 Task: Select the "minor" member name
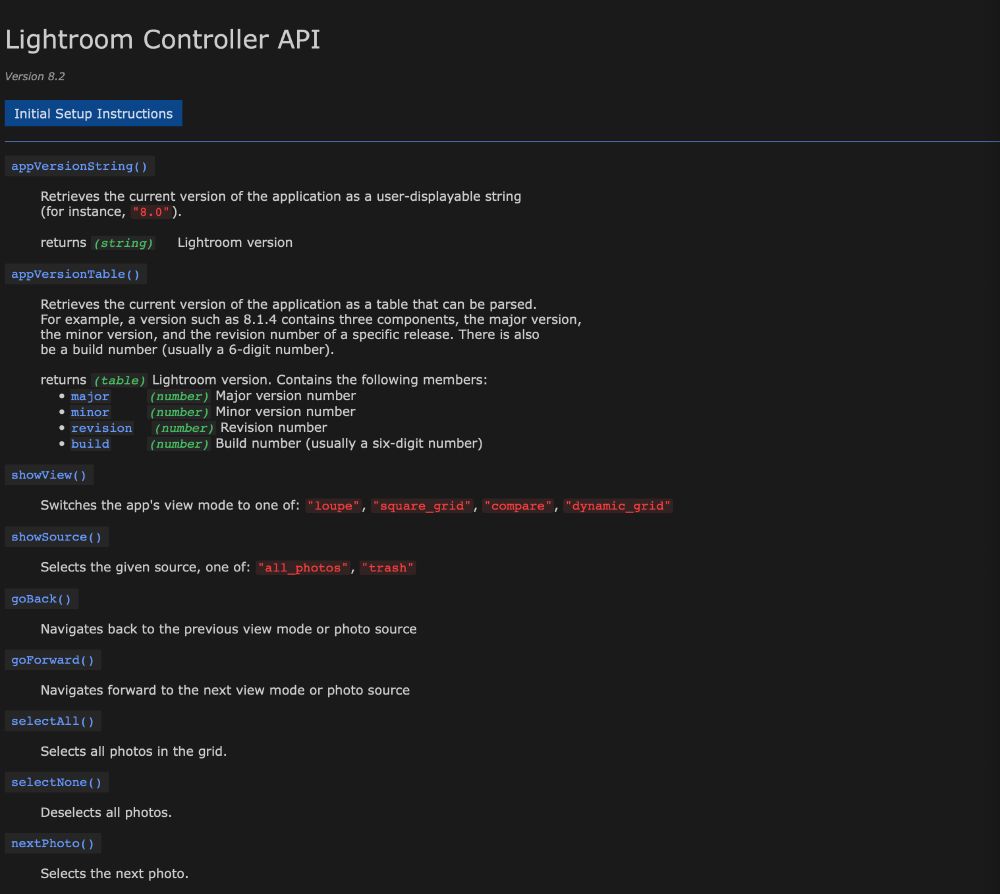(x=90, y=412)
